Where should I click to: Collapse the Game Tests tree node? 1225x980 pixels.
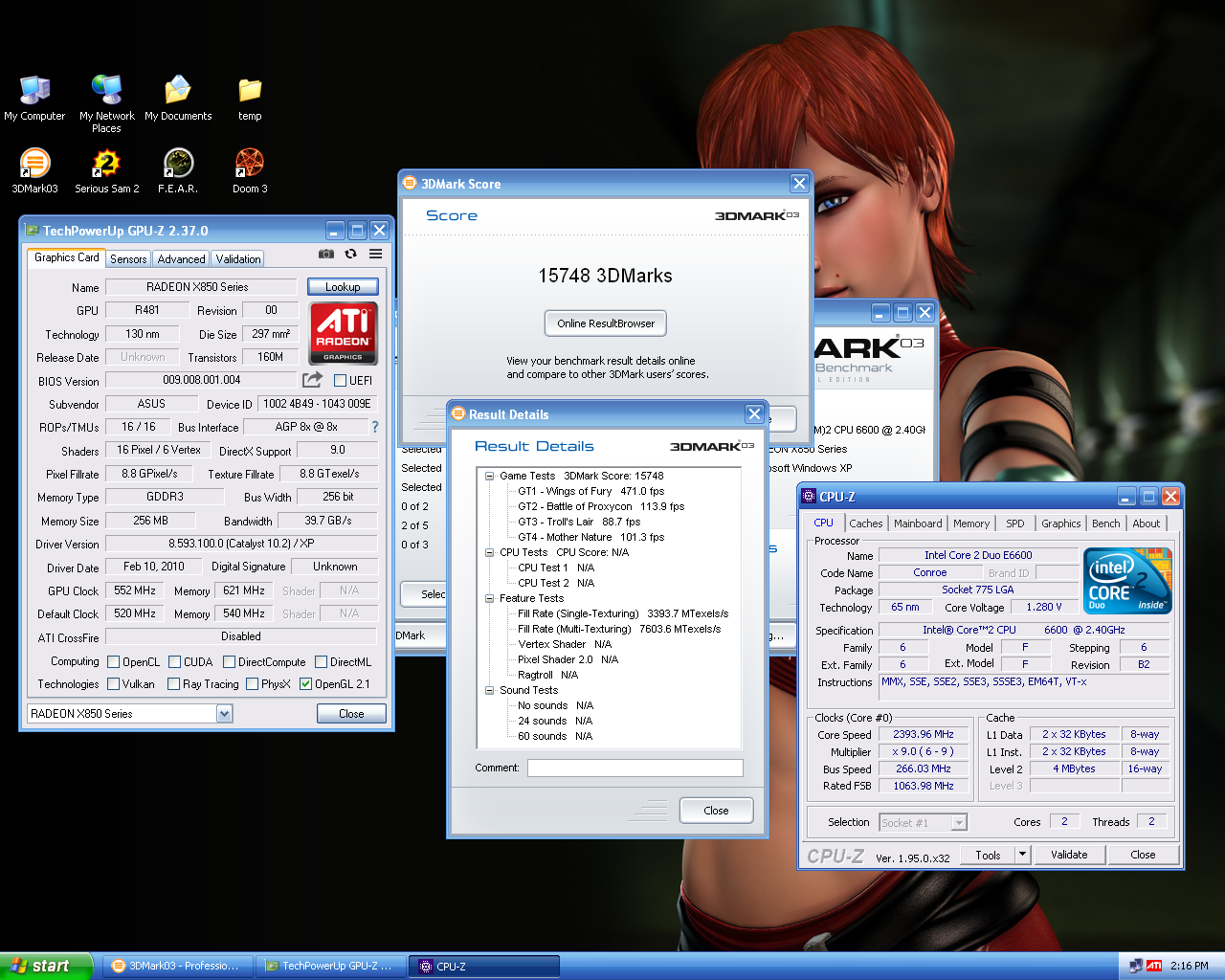(x=489, y=476)
